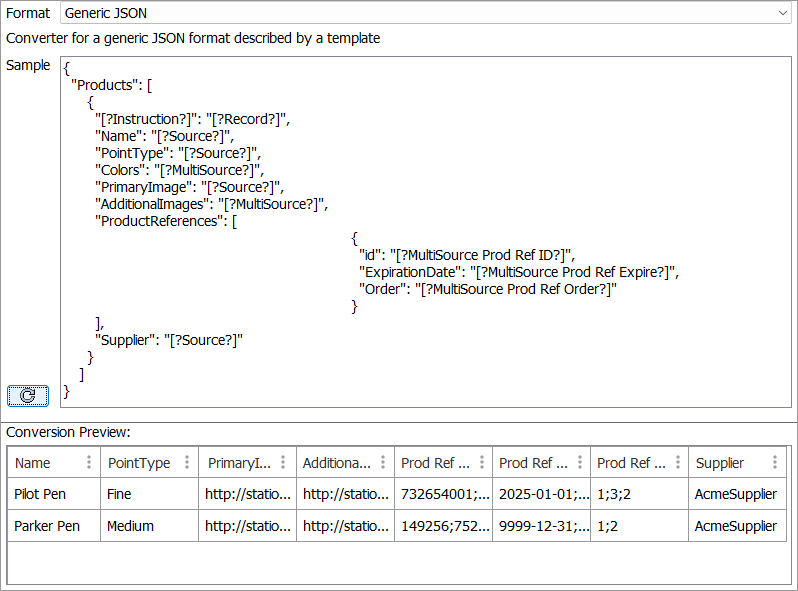This screenshot has width=798, height=591.
Task: Click the refresh sample button
Action: point(28,395)
